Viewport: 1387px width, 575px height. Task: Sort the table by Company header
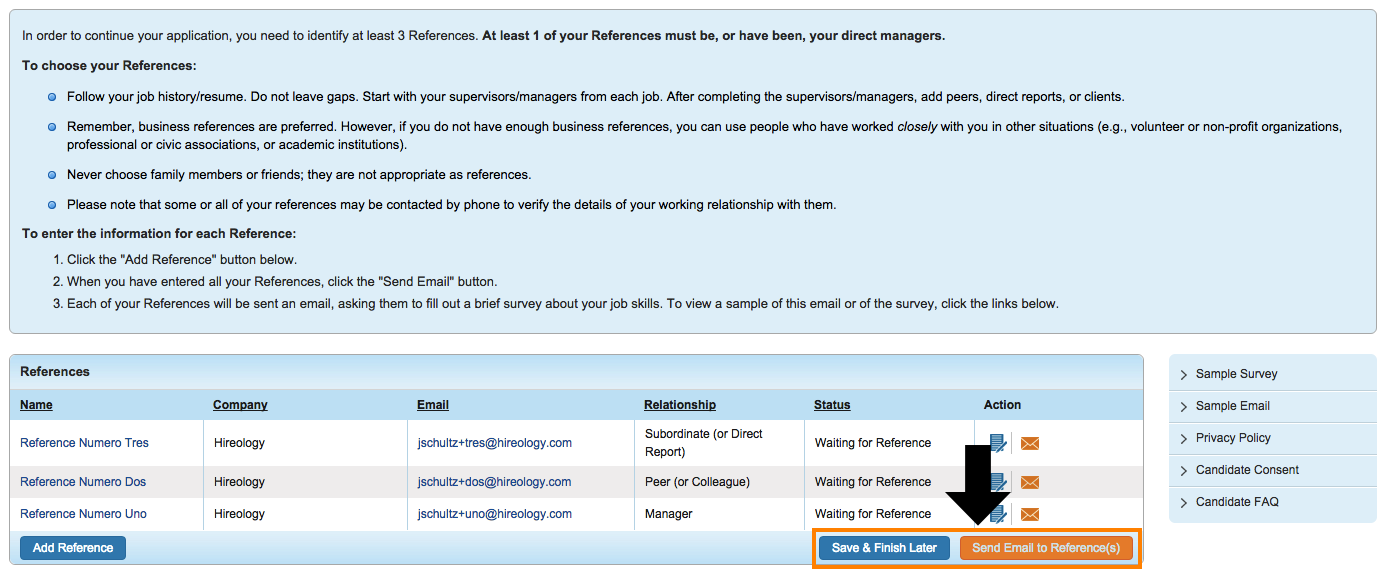pyautogui.click(x=240, y=405)
